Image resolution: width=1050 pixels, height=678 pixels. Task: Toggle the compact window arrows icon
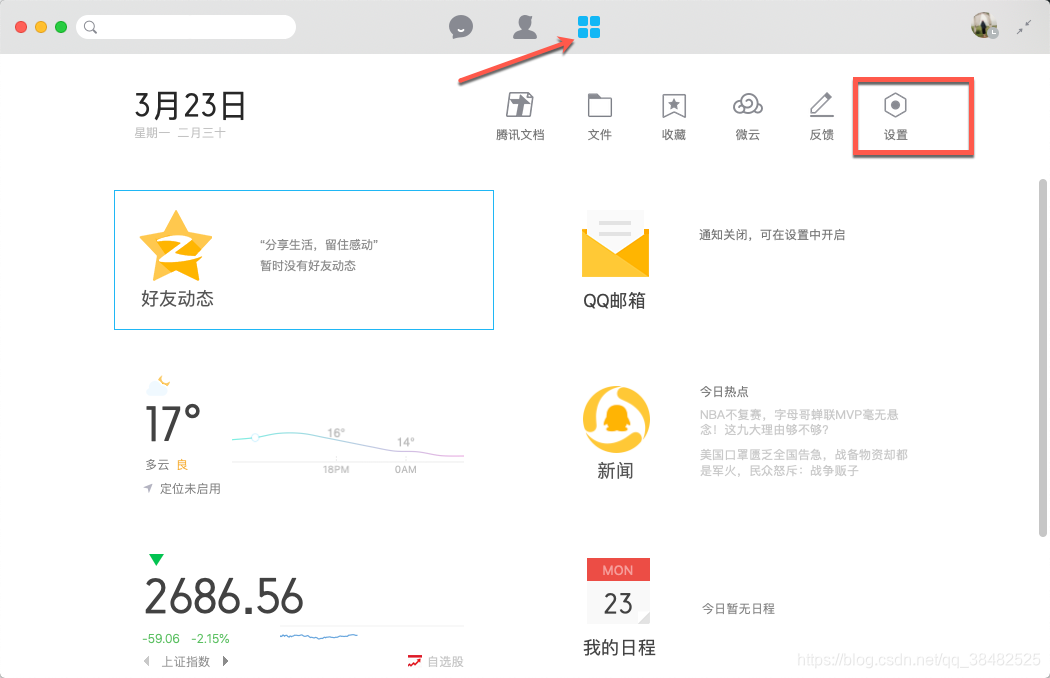pyautogui.click(x=1024, y=27)
